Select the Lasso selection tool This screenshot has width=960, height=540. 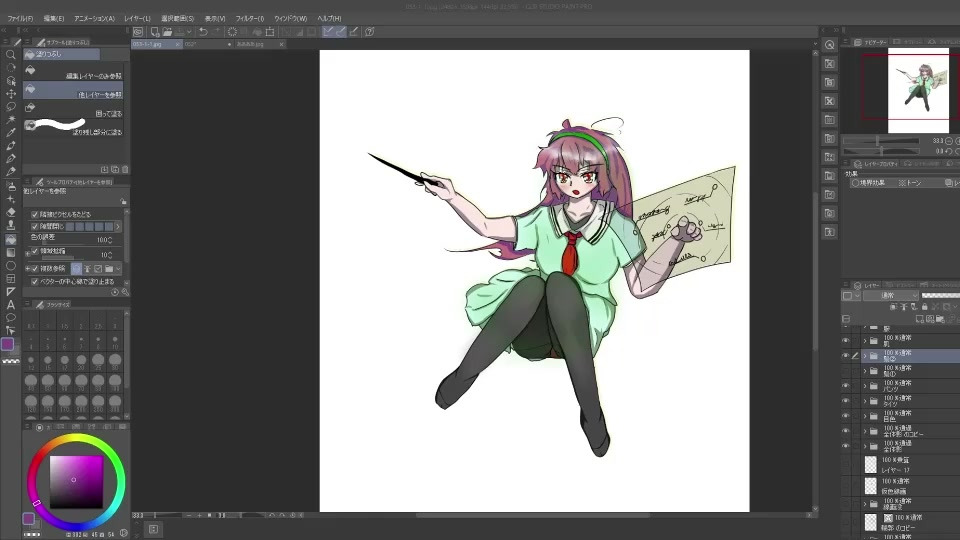(10, 107)
